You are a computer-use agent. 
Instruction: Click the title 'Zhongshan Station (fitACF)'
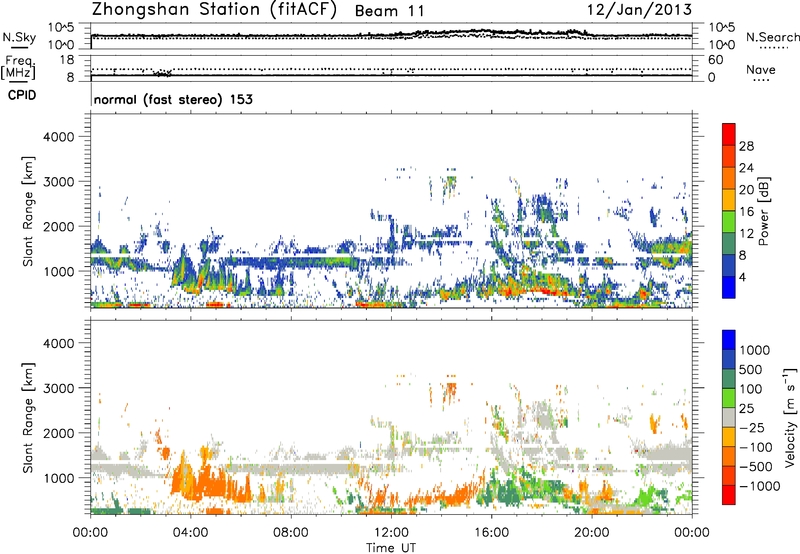tap(214, 10)
